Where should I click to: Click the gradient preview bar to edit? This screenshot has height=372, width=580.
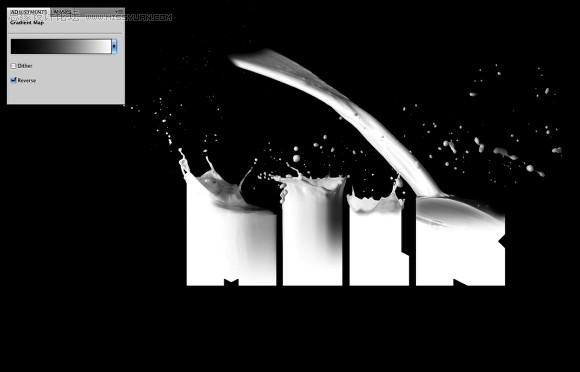61,46
